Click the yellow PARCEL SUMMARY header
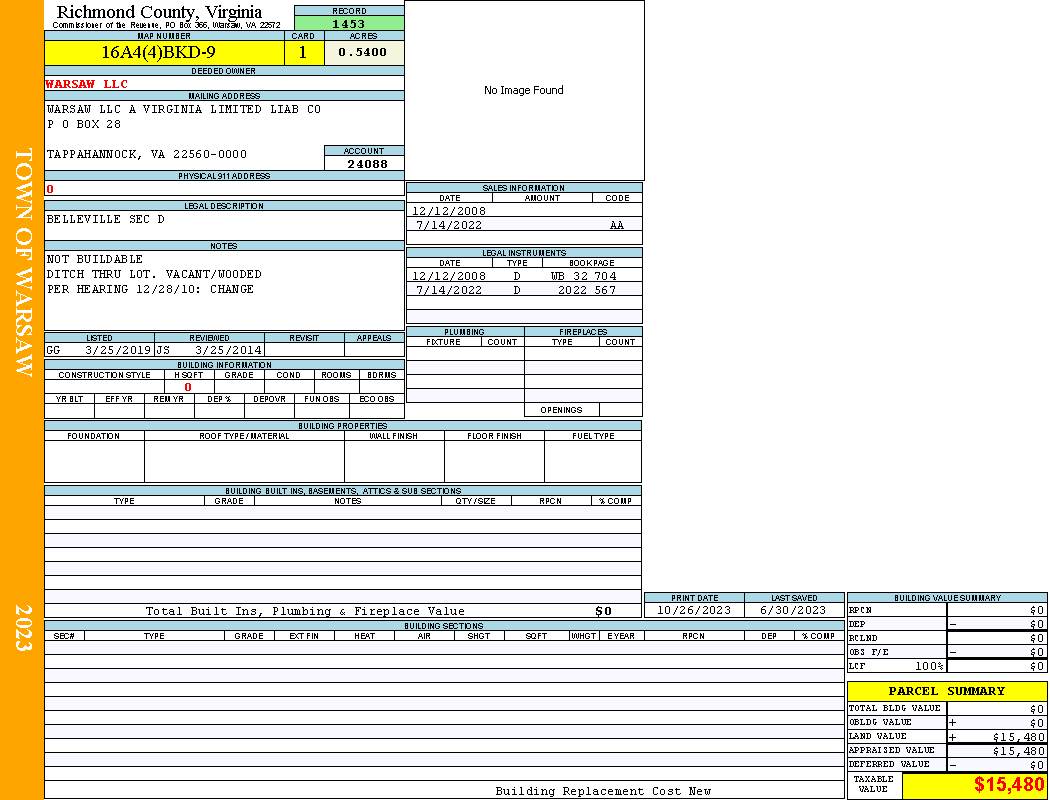Screen dimensions: 1050x800 [946, 691]
